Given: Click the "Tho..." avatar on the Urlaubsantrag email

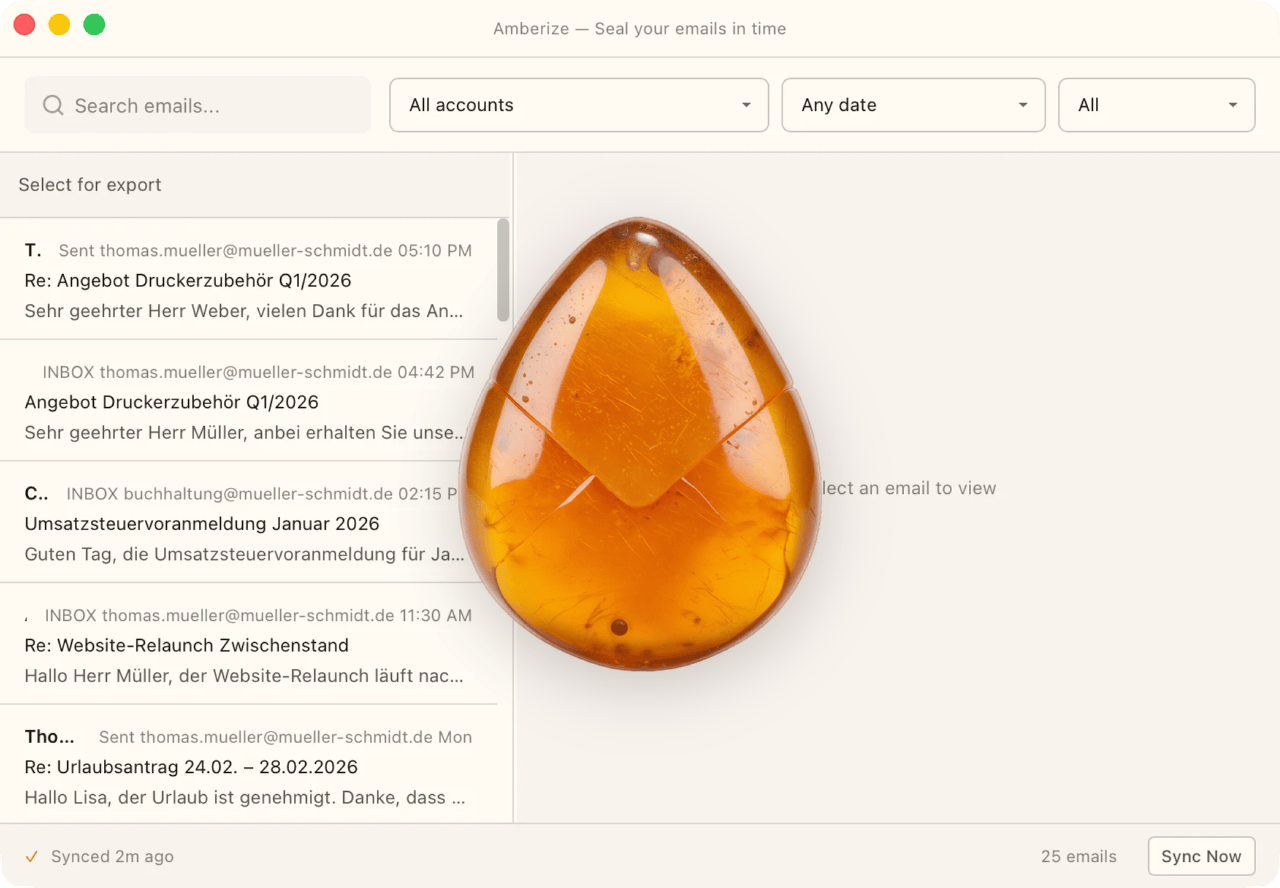Looking at the screenshot, I should tap(48, 737).
